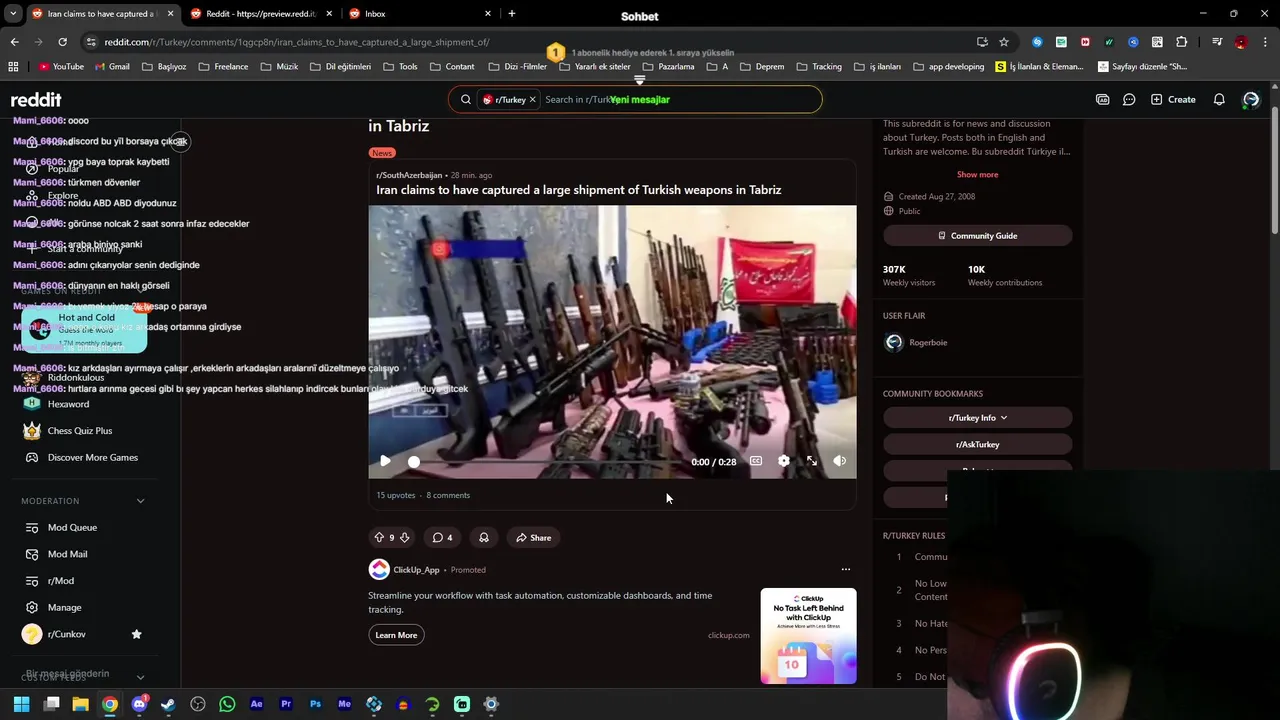The image size is (1280, 720).
Task: Open r/Cunkov community
Action: [x=66, y=635]
